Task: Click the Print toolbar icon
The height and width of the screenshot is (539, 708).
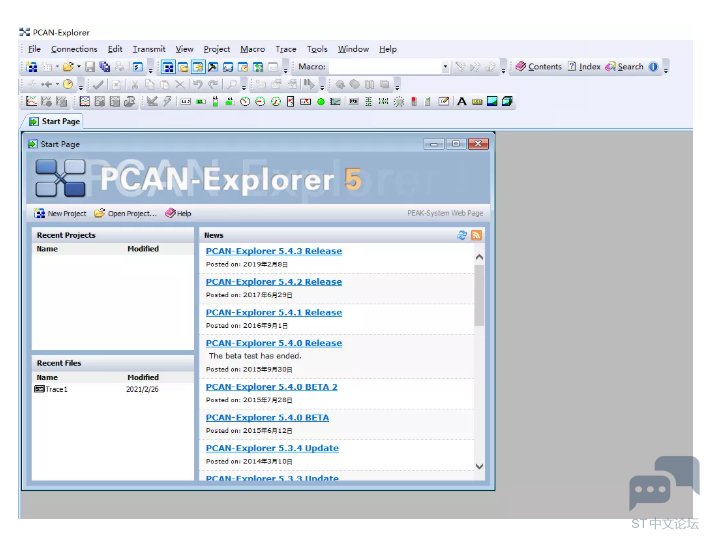Action: (x=119, y=67)
